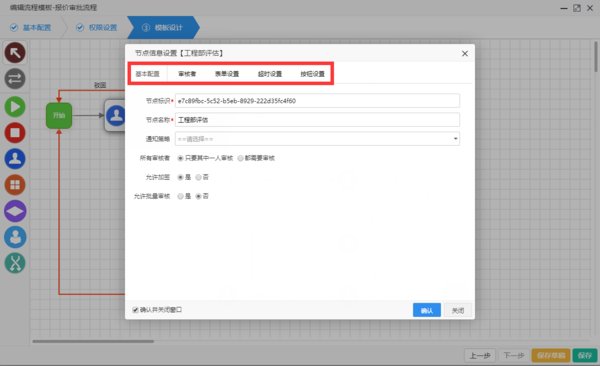
Task: Select the transition line swap-arrows tool
Action: (15, 79)
